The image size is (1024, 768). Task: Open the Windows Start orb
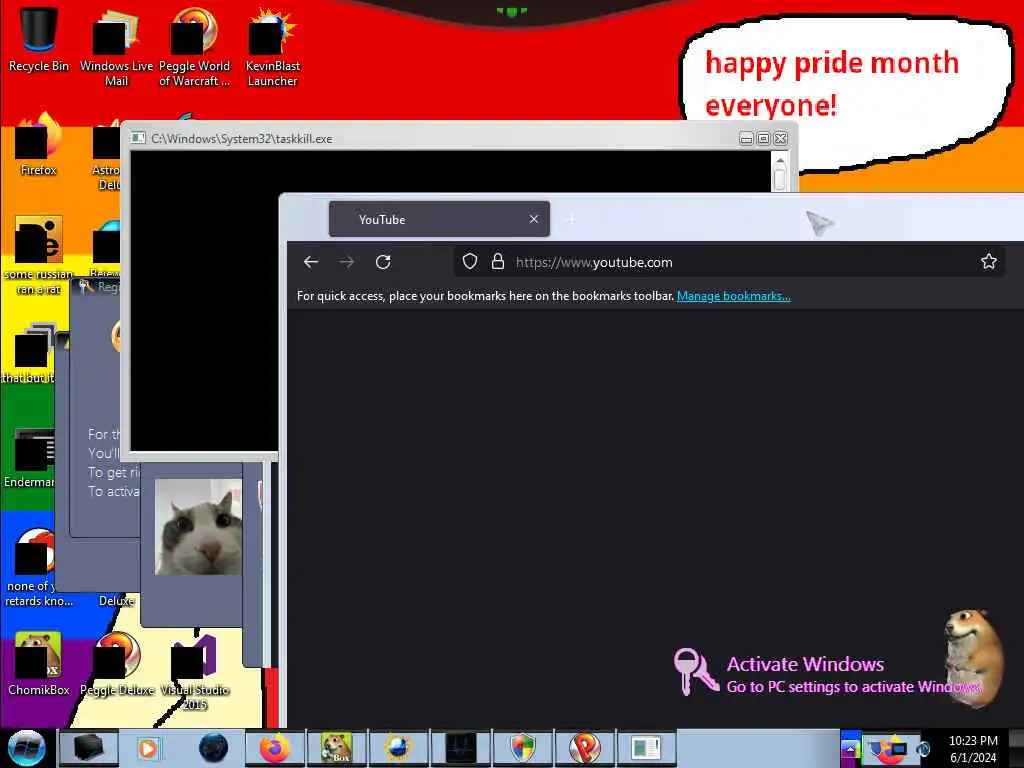(x=26, y=748)
